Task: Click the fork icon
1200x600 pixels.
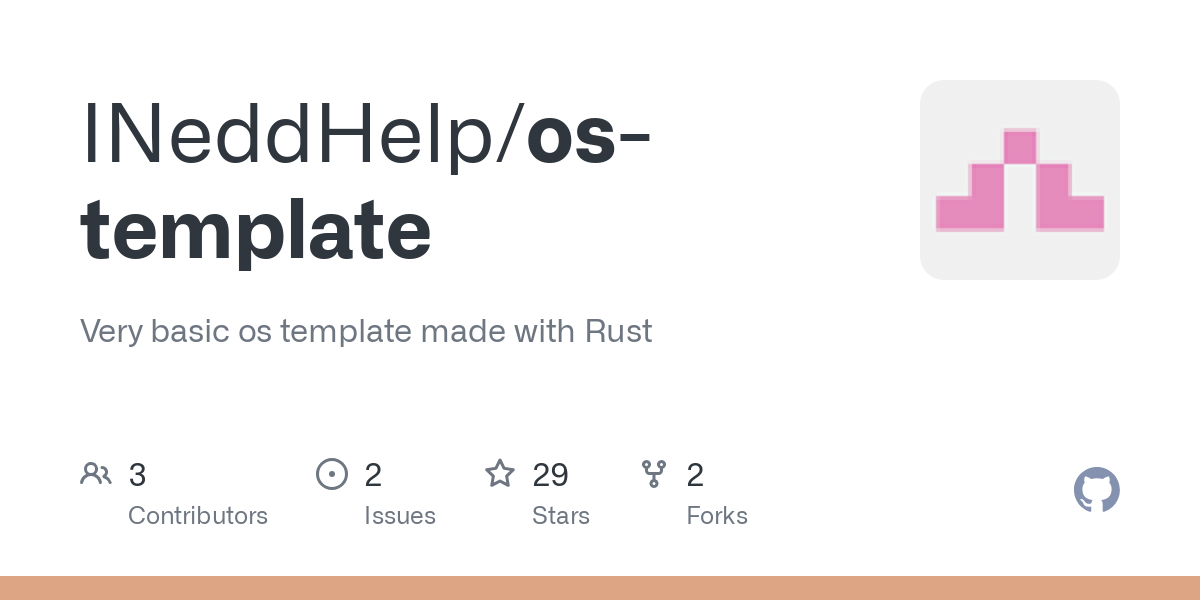Action: (x=654, y=474)
